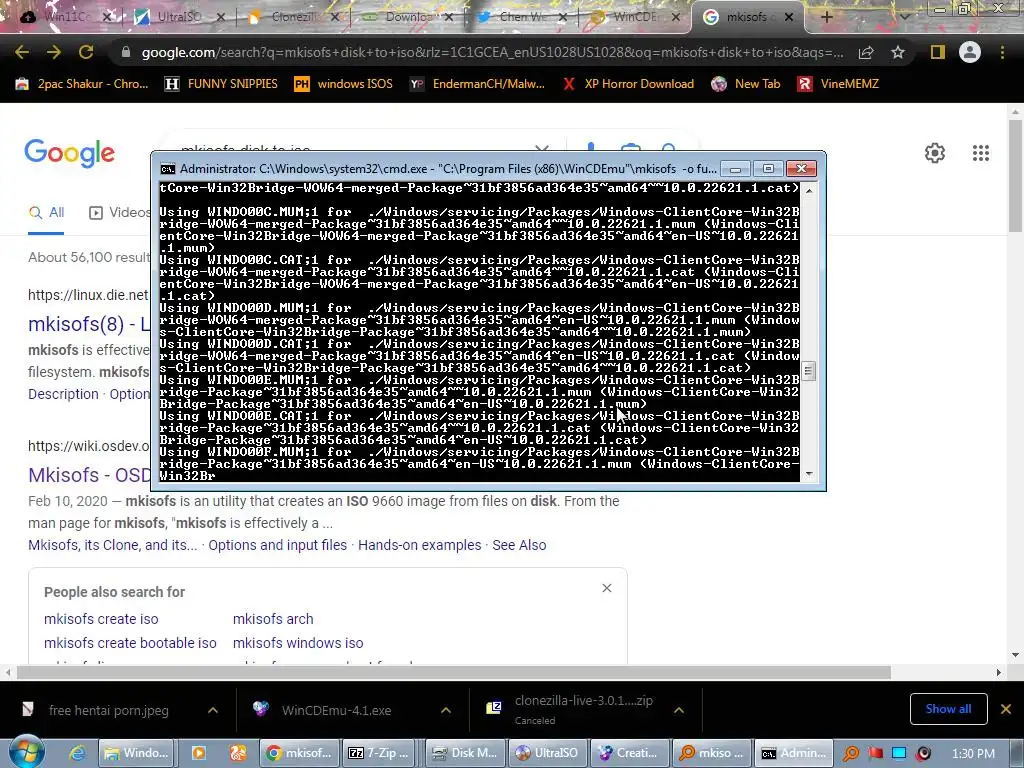Follow the See Also sitelink
Image resolution: width=1024 pixels, height=768 pixels.
(519, 545)
